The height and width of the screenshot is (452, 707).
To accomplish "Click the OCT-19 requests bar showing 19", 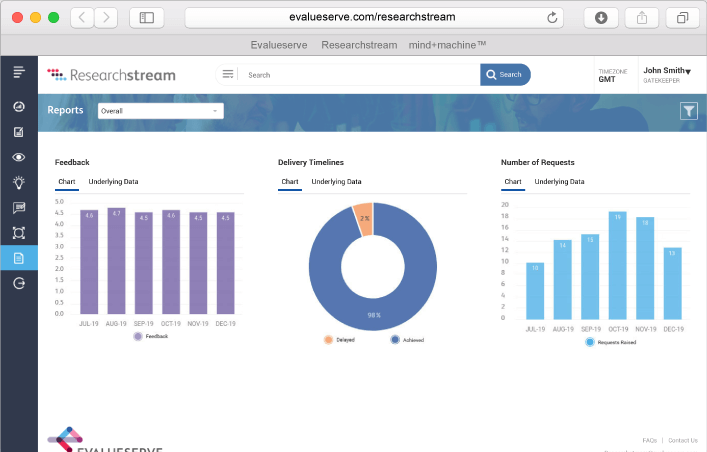I will click(x=618, y=266).
